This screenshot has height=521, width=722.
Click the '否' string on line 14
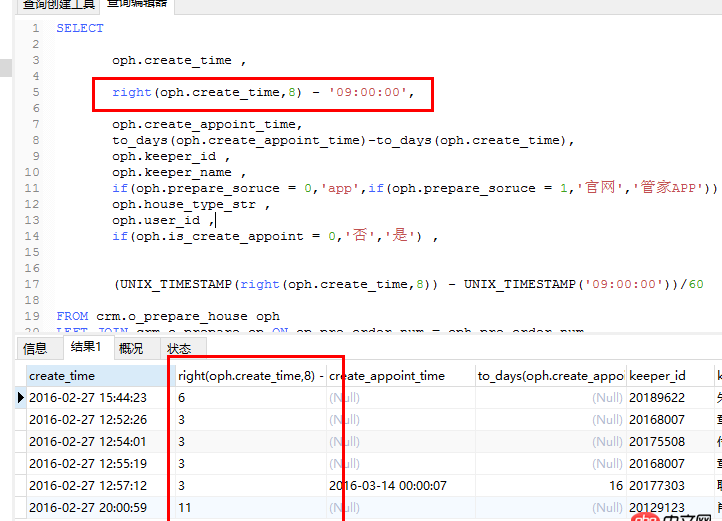(361, 236)
